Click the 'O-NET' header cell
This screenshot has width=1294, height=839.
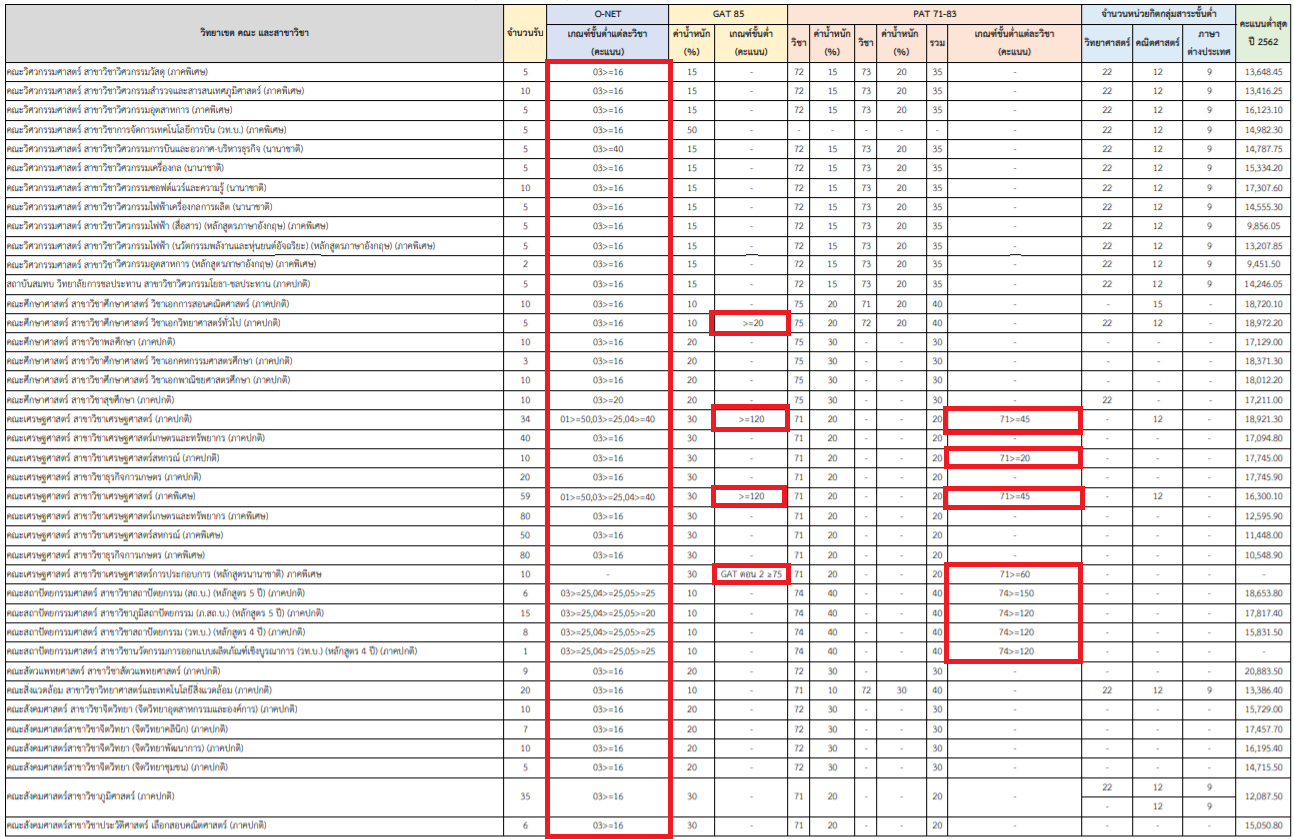click(608, 14)
